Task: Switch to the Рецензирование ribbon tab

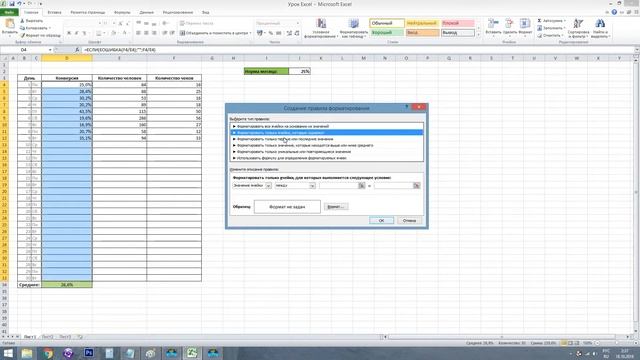Action: (178, 13)
